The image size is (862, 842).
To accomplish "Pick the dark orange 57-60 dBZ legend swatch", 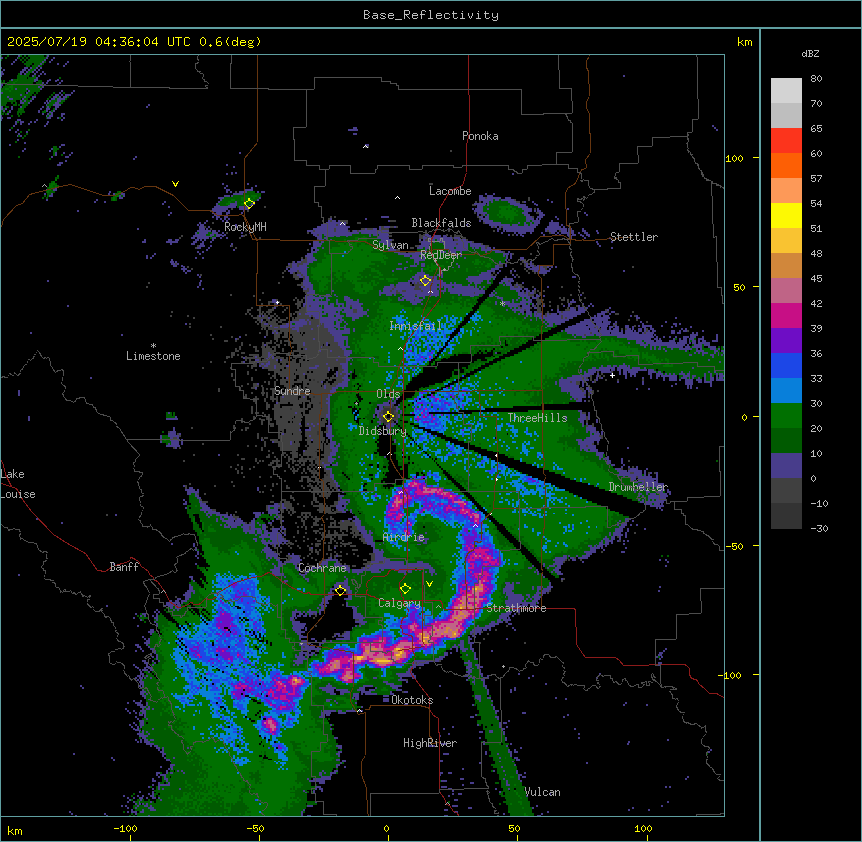I will (x=786, y=165).
